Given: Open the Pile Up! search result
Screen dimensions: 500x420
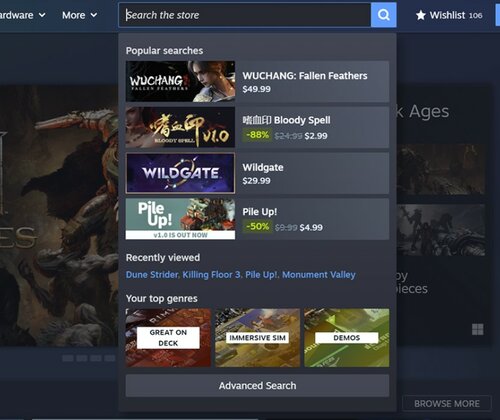Looking at the screenshot, I should (x=257, y=219).
